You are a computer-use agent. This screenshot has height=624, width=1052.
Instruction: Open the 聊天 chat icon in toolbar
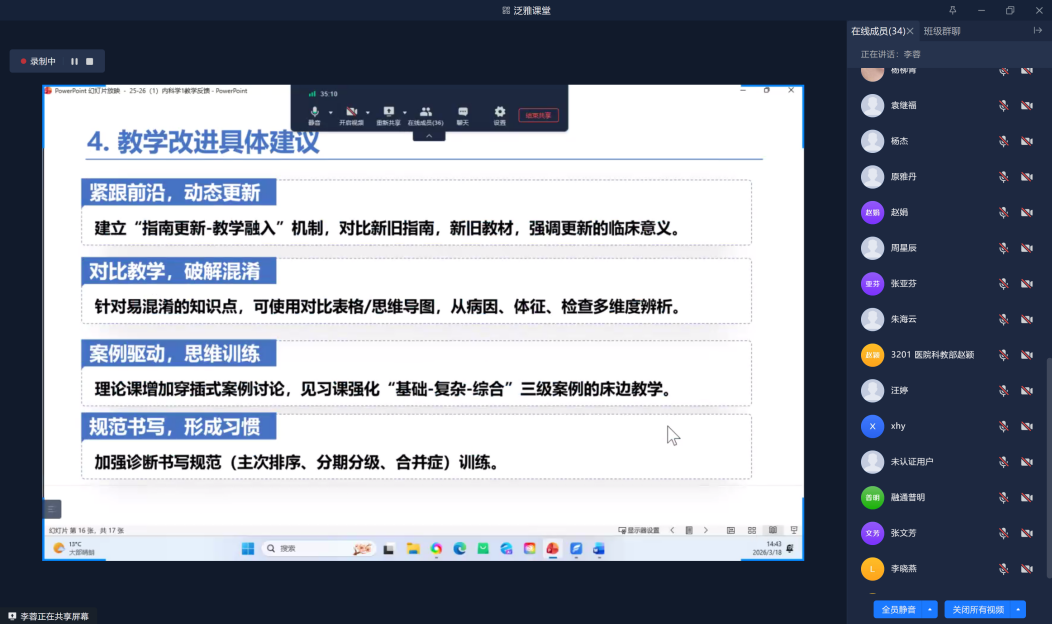(x=463, y=112)
